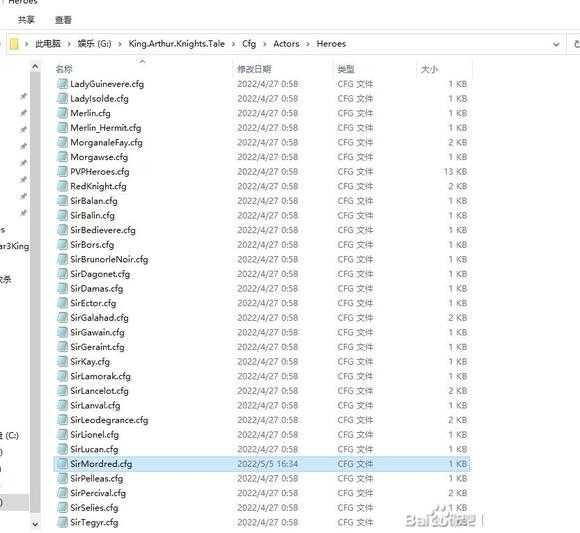Viewport: 580px width, 533px height.
Task: Sort files by 大小 column header
Action: pyautogui.click(x=429, y=69)
